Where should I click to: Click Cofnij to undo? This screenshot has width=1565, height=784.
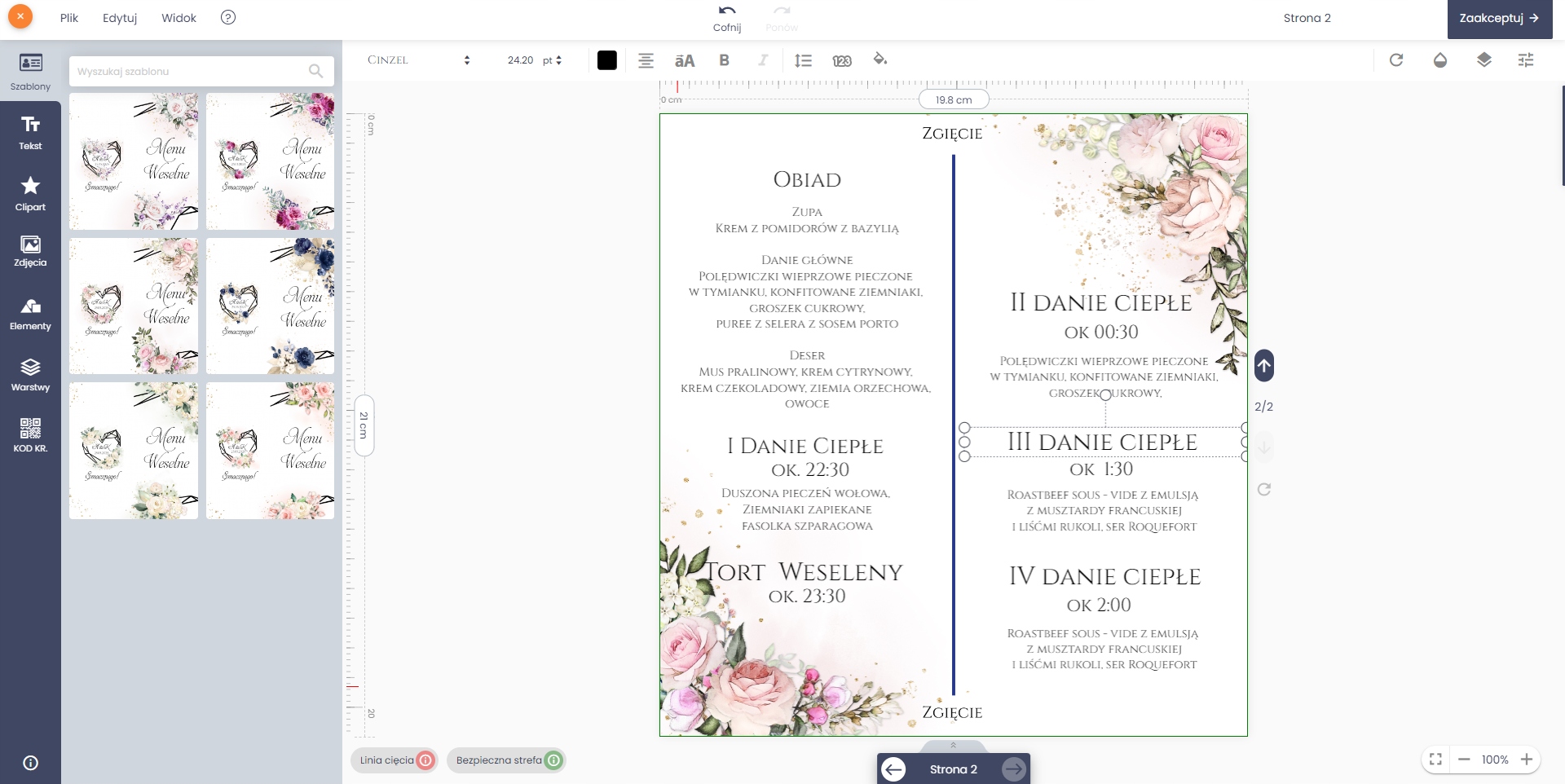[727, 18]
